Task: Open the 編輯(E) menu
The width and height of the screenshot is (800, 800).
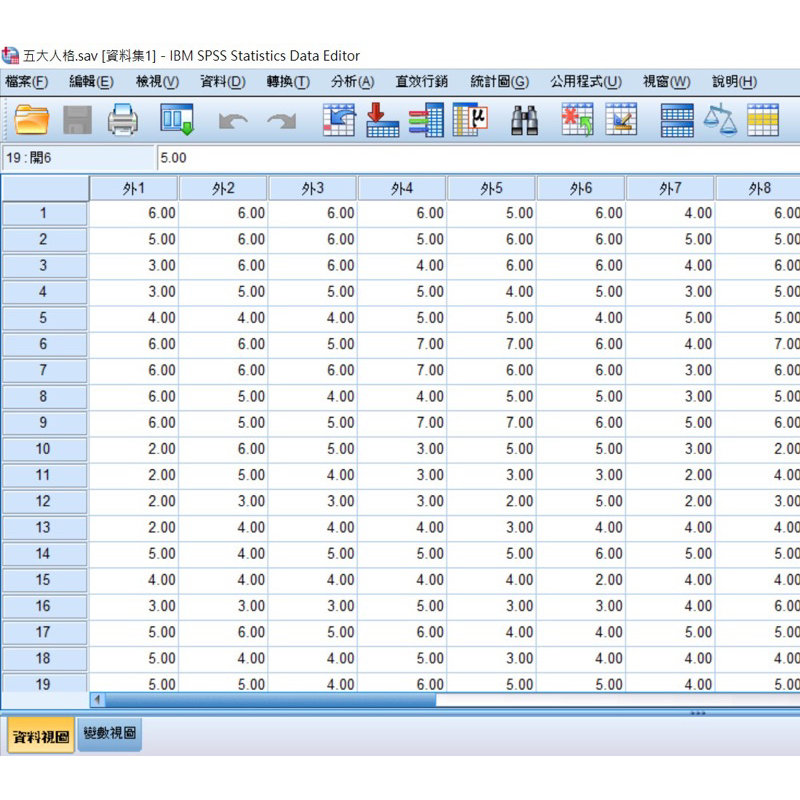Action: 91,82
